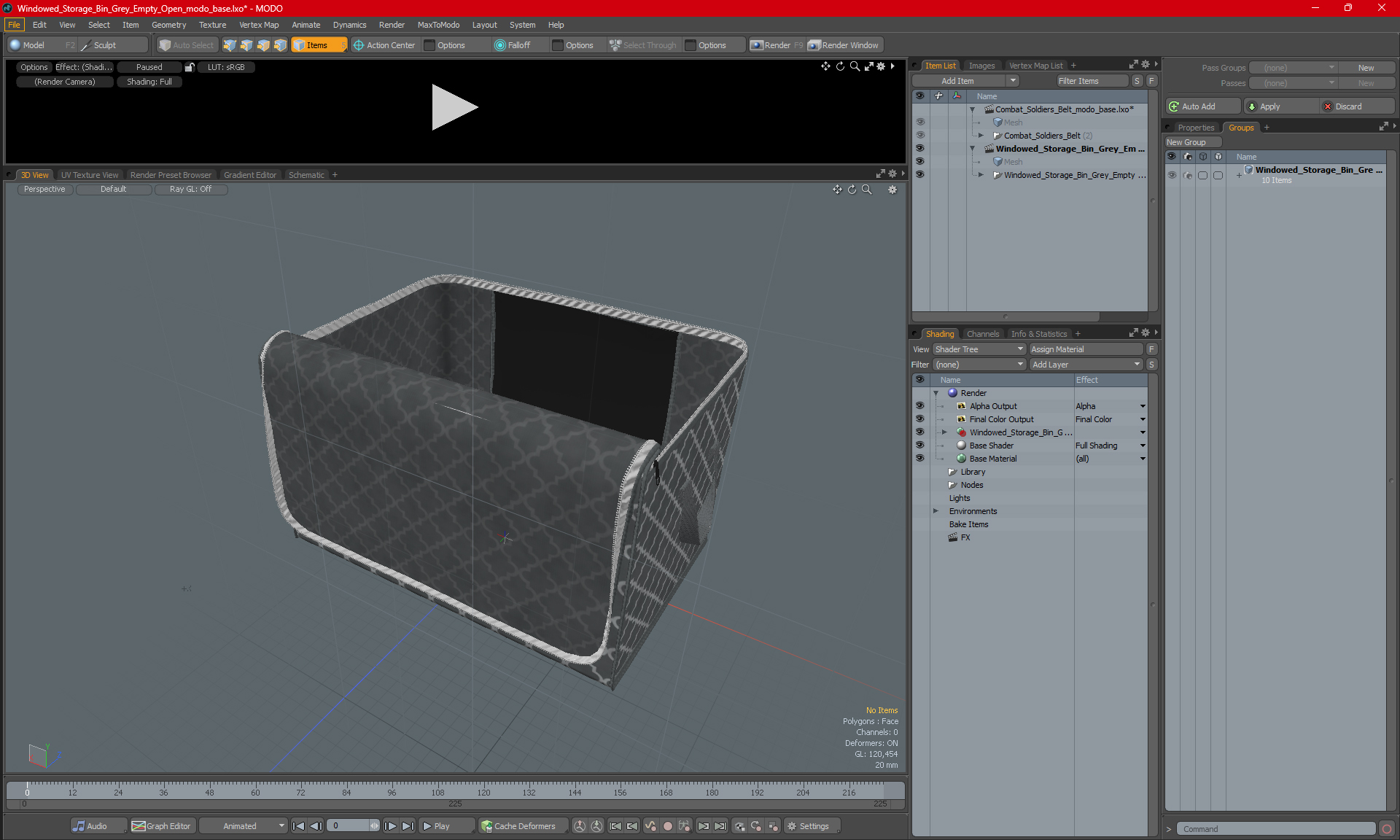Activate polygons selection mode cube icon
The width and height of the screenshot is (1400, 840).
[x=263, y=45]
